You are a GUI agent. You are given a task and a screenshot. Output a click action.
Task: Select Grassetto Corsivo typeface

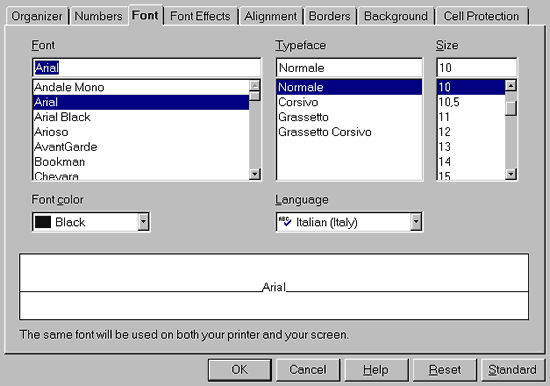tap(349, 132)
